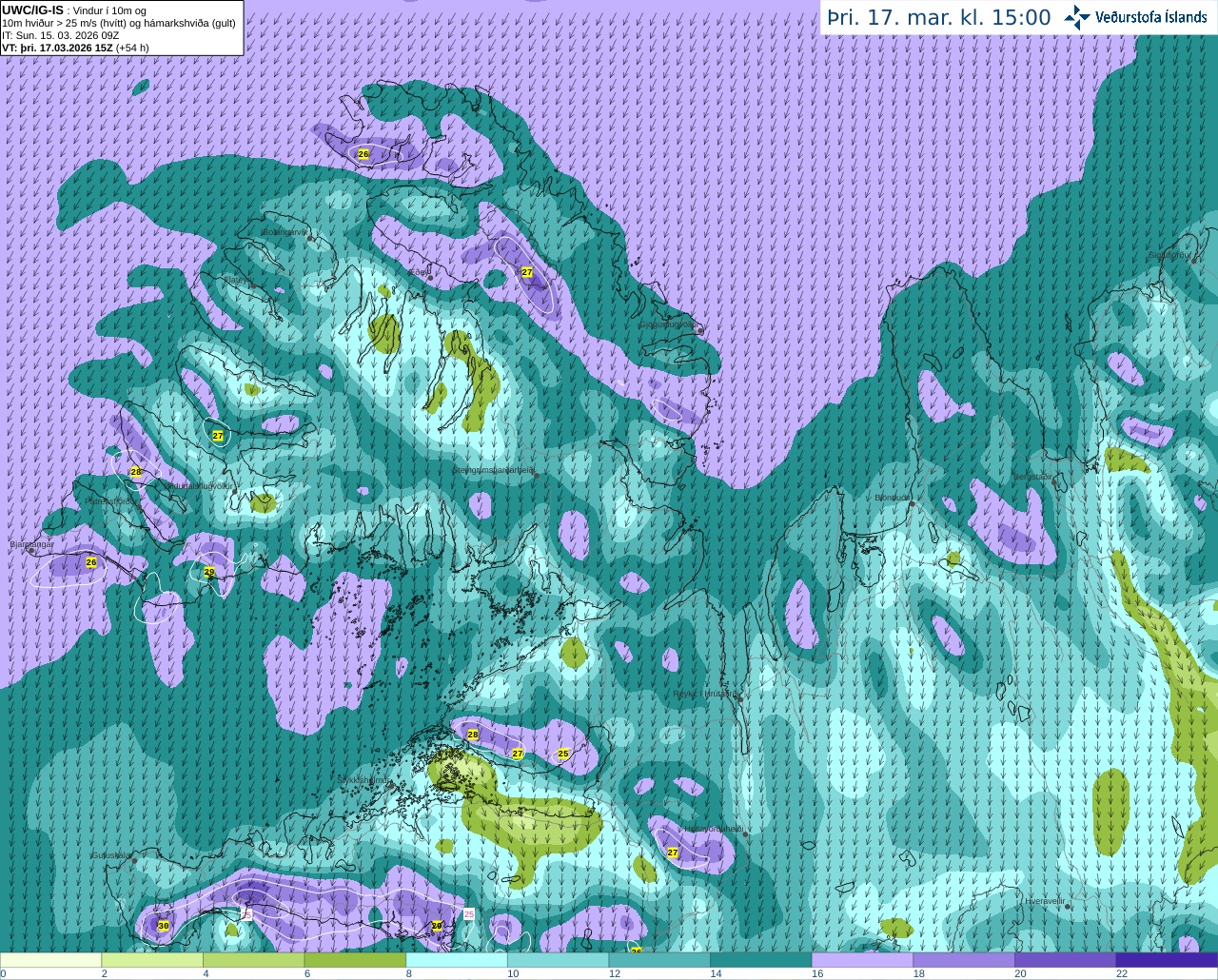Pick the teal 12–14 m/s legend swatch
The height and width of the screenshot is (980, 1218).
pyautogui.click(x=659, y=959)
